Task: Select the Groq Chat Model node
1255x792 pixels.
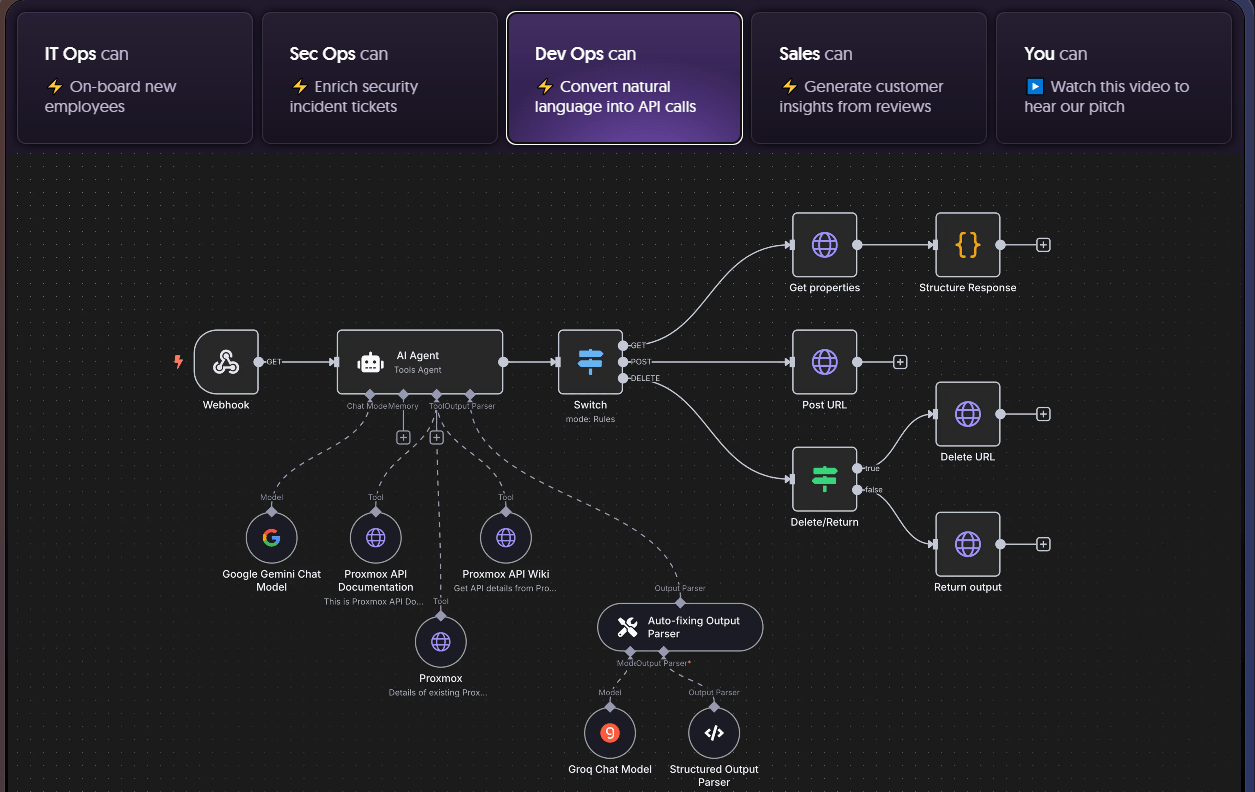Action: (x=609, y=733)
